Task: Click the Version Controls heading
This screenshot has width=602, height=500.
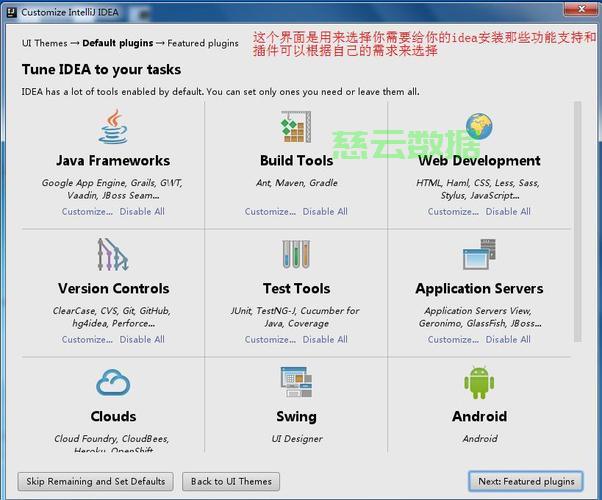Action: coord(113,288)
